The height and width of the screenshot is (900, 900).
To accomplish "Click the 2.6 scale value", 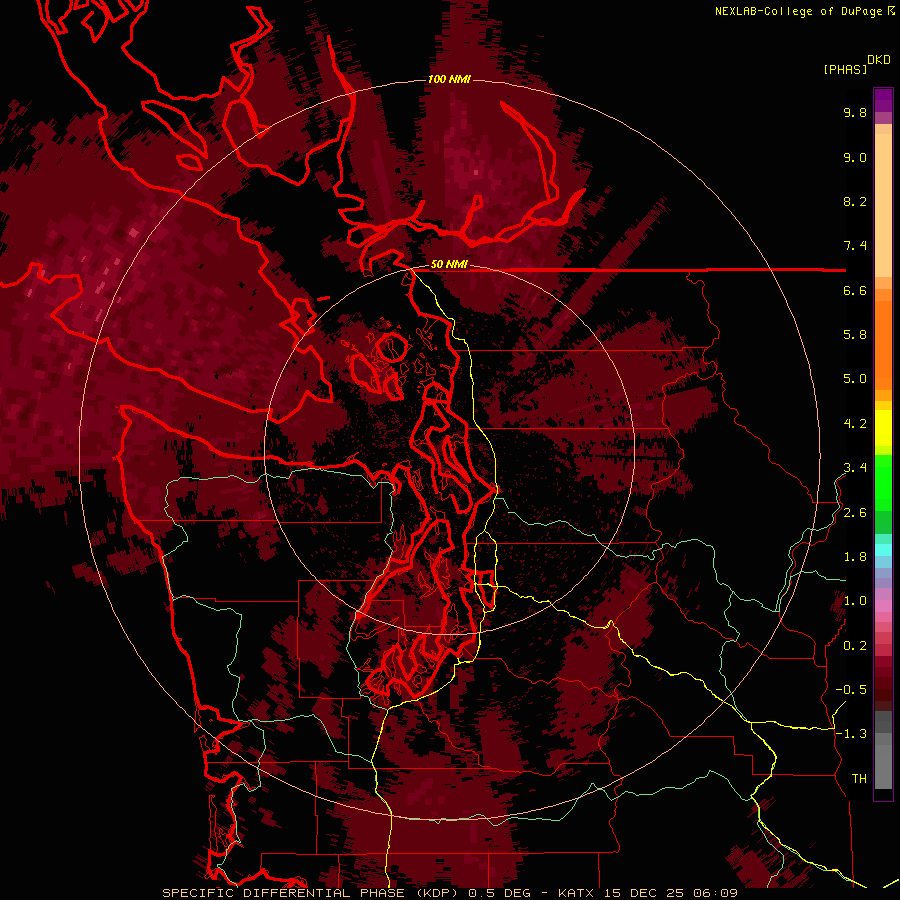I will pos(855,513).
